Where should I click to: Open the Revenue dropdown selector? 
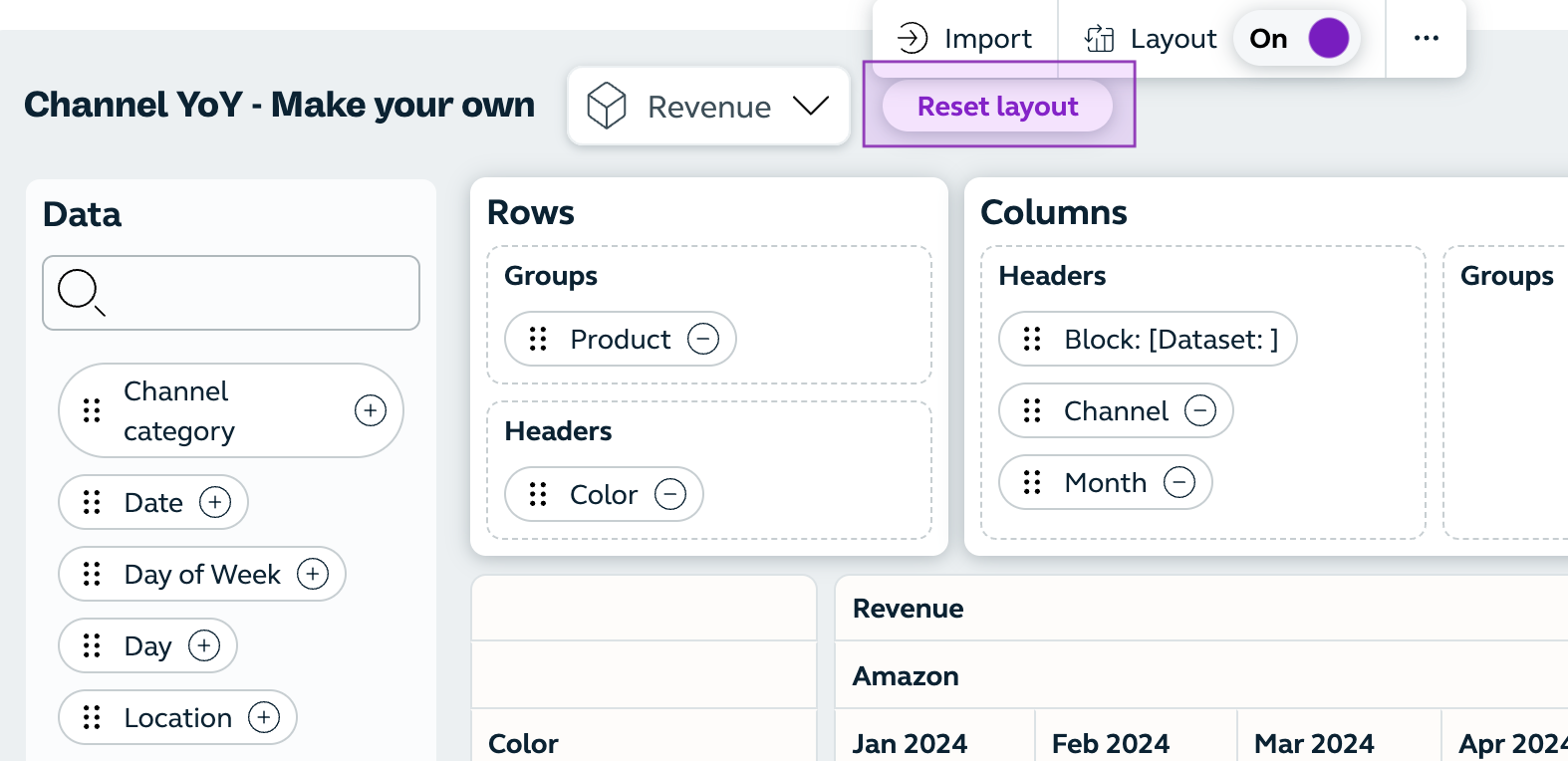708,107
